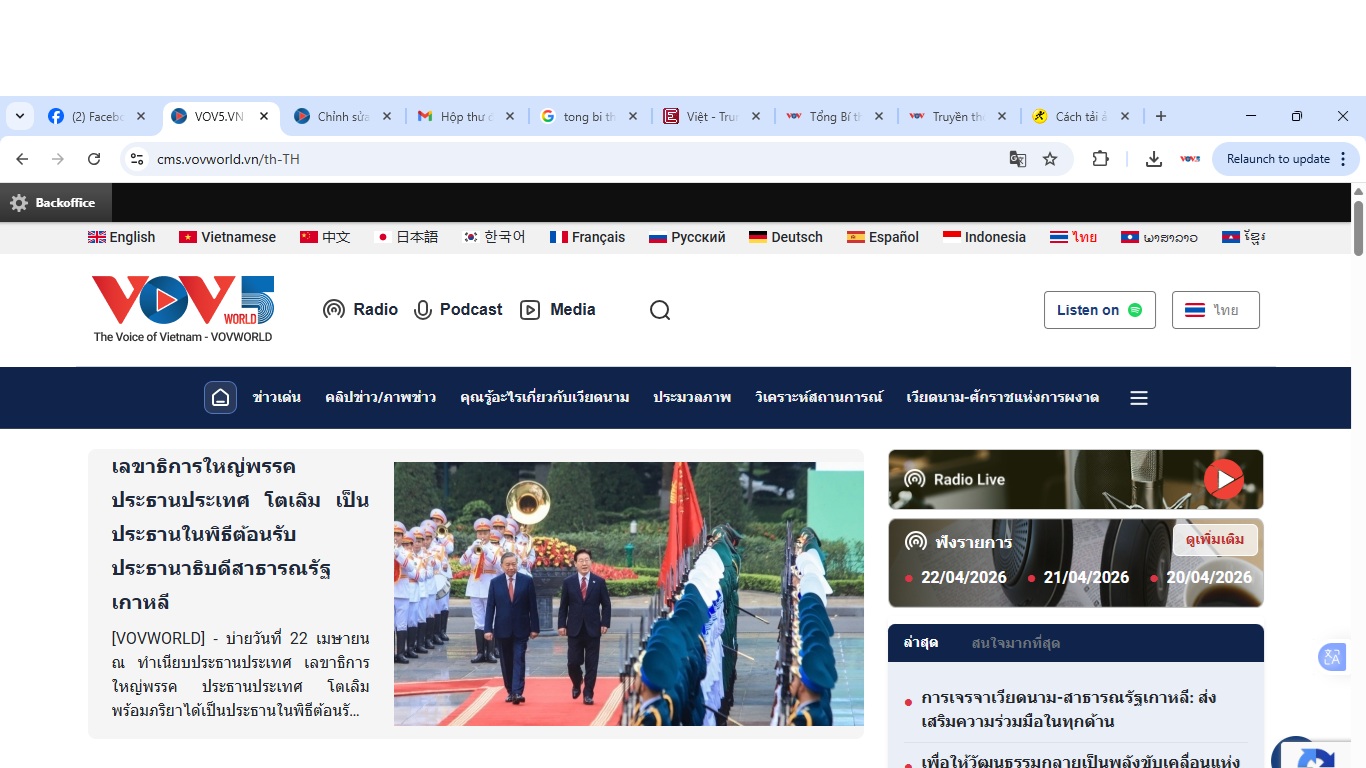Click the ดูเพิ่มเติม button

(1215, 540)
